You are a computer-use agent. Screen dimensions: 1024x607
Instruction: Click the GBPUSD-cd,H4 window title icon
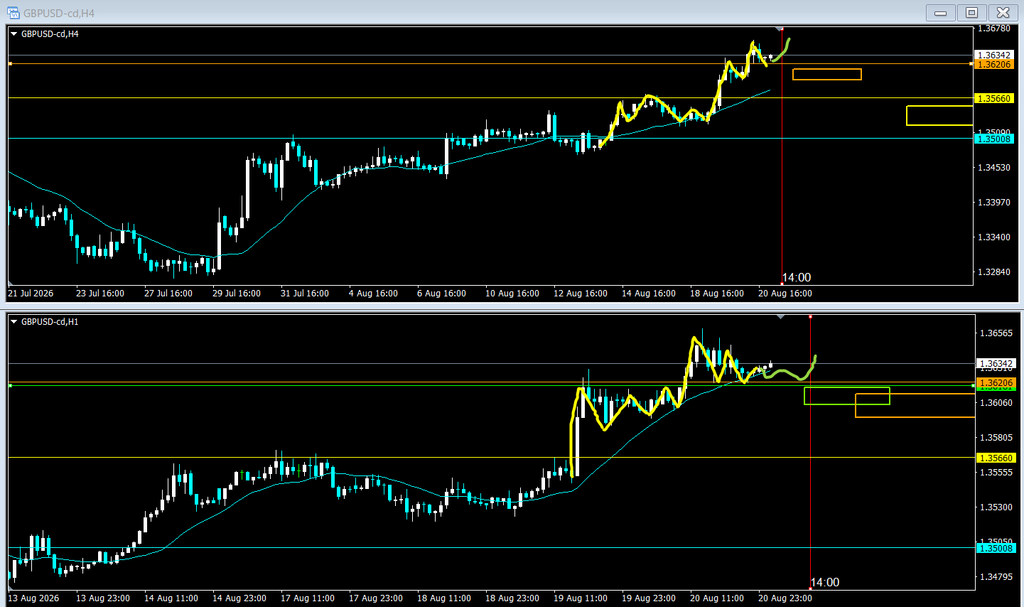tap(13, 12)
